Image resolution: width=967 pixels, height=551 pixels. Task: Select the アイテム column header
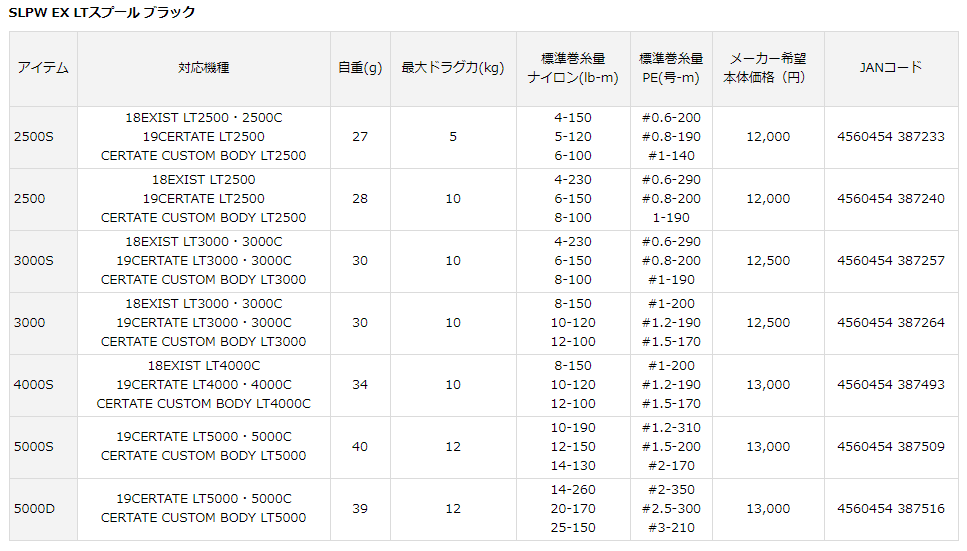point(43,68)
